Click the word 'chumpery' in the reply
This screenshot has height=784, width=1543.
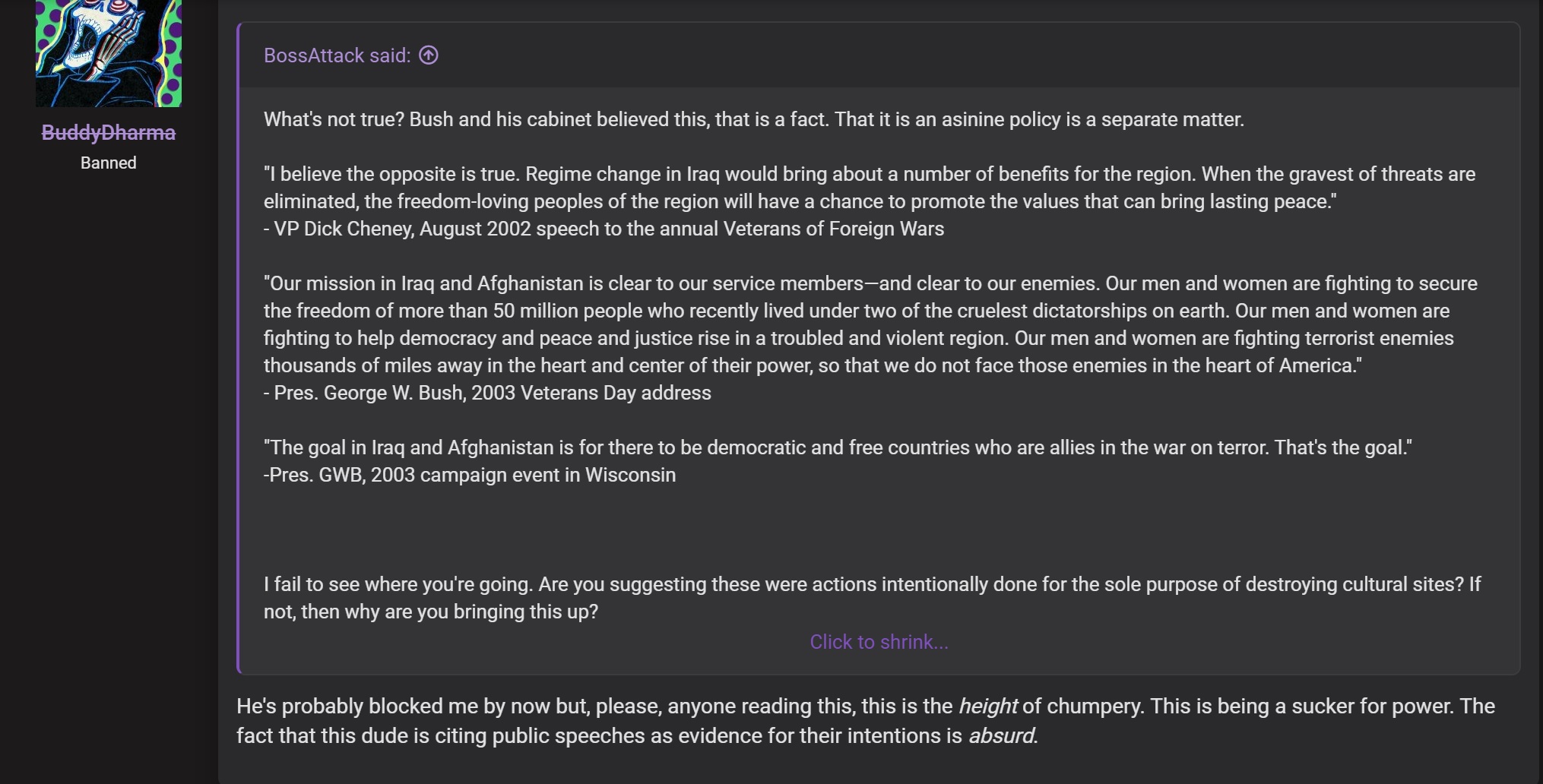coord(1094,707)
